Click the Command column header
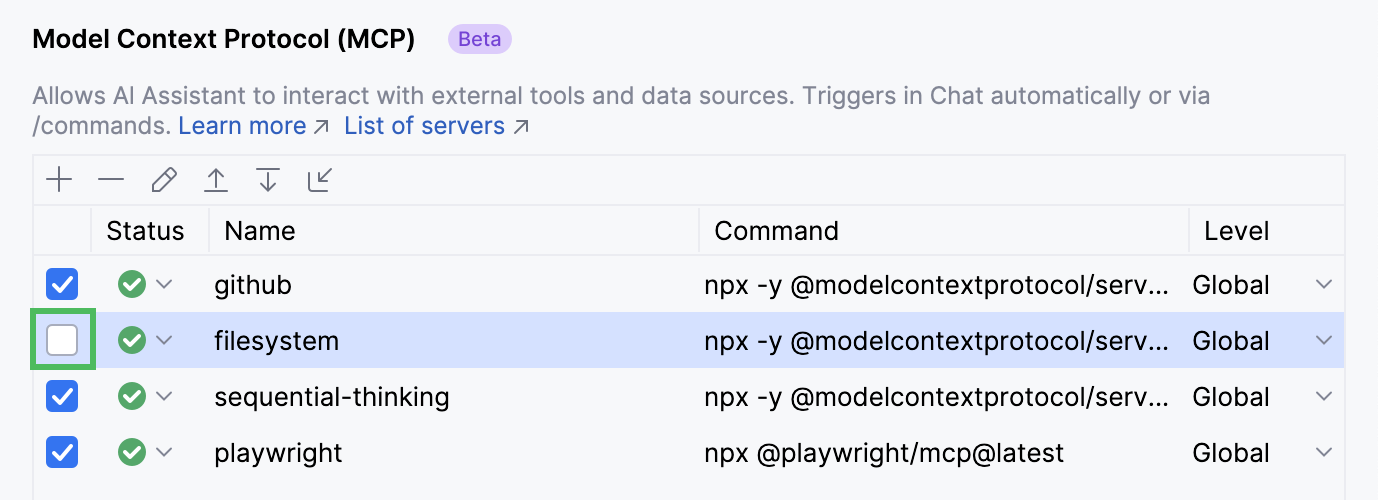1378x500 pixels. pyautogui.click(x=776, y=232)
